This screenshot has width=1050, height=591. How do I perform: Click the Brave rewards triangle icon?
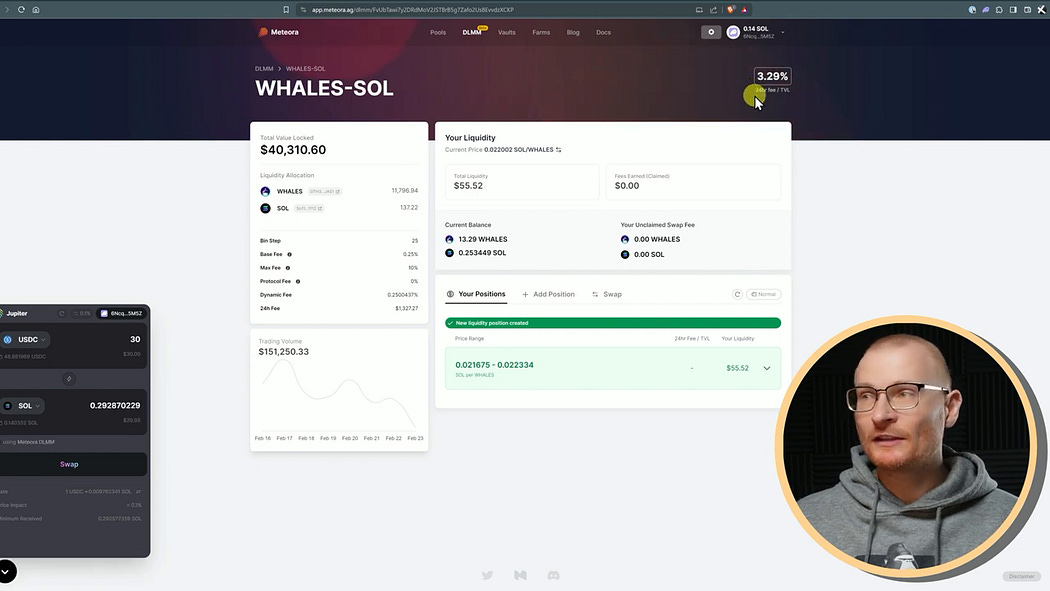pyautogui.click(x=744, y=9)
